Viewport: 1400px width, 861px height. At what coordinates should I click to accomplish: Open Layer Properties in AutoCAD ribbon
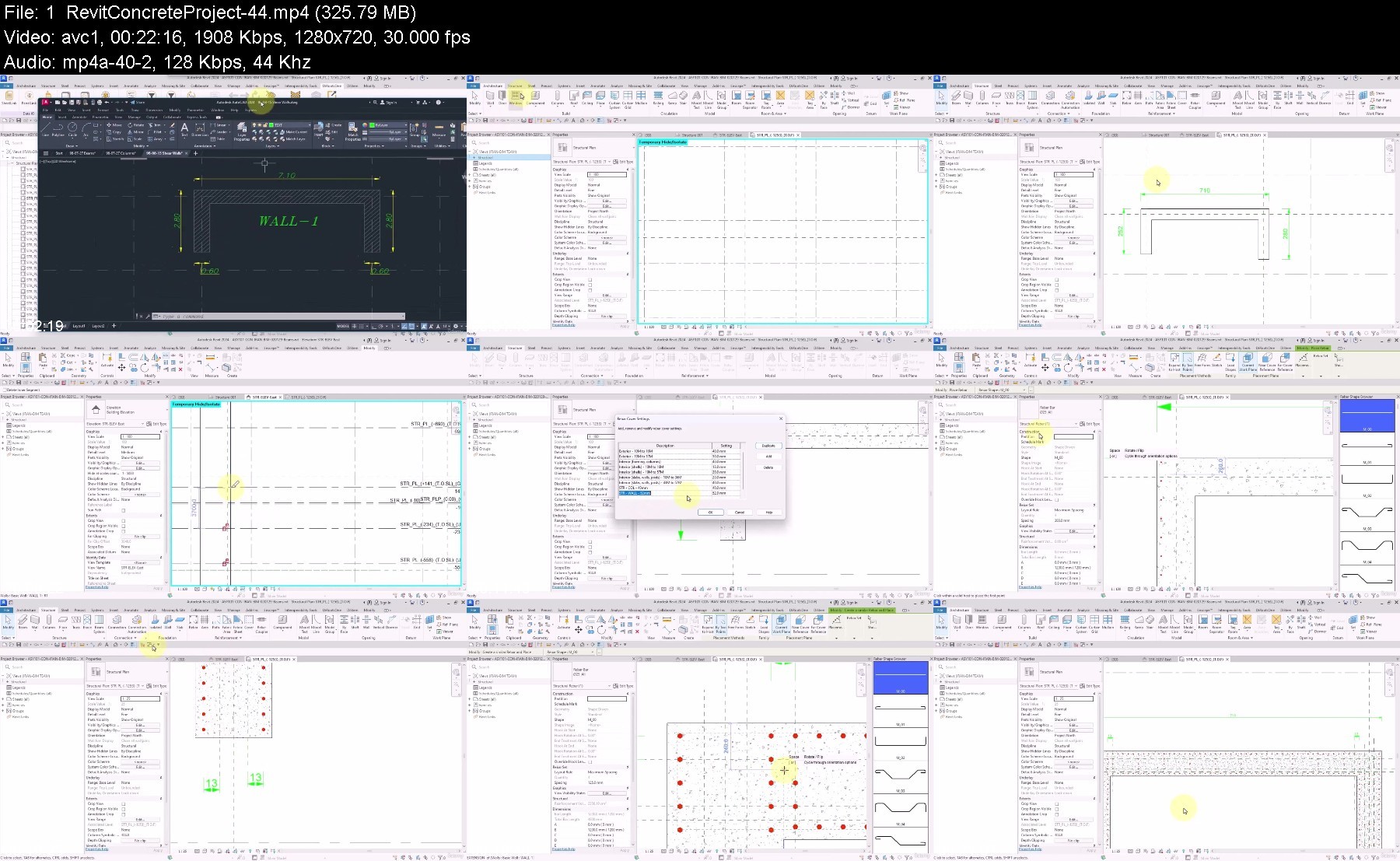click(x=242, y=132)
